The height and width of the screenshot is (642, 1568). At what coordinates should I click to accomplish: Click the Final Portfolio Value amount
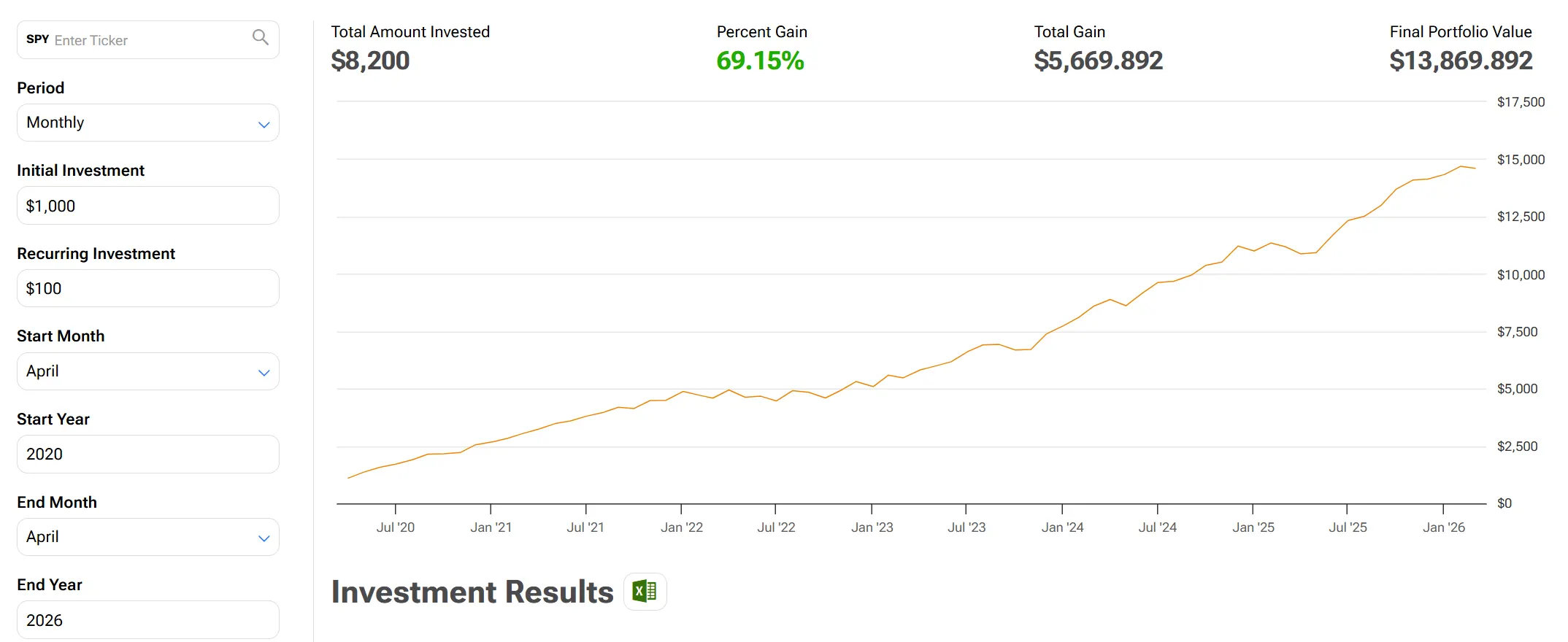[x=1461, y=61]
